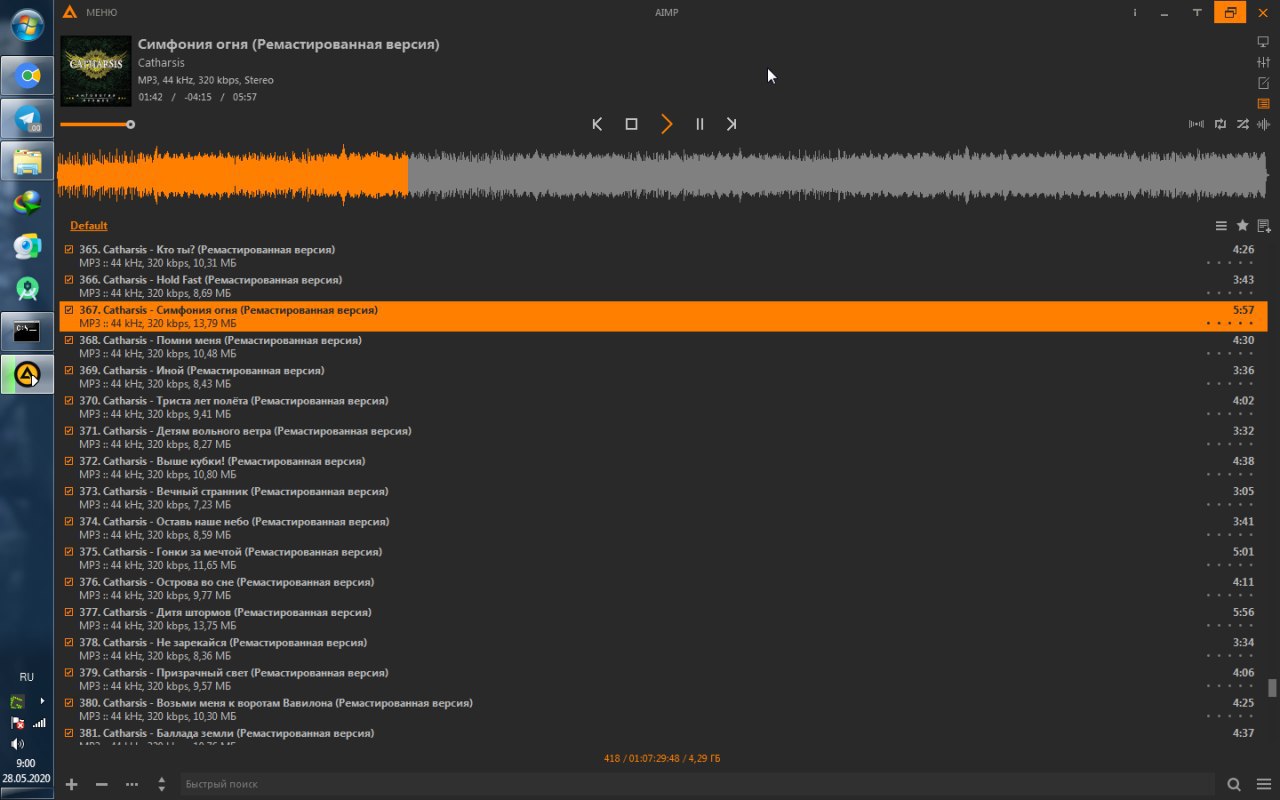Image resolution: width=1280 pixels, height=800 pixels.
Task: Select track 380 Возьми меня к воротам Вавилона
Action: tap(663, 709)
